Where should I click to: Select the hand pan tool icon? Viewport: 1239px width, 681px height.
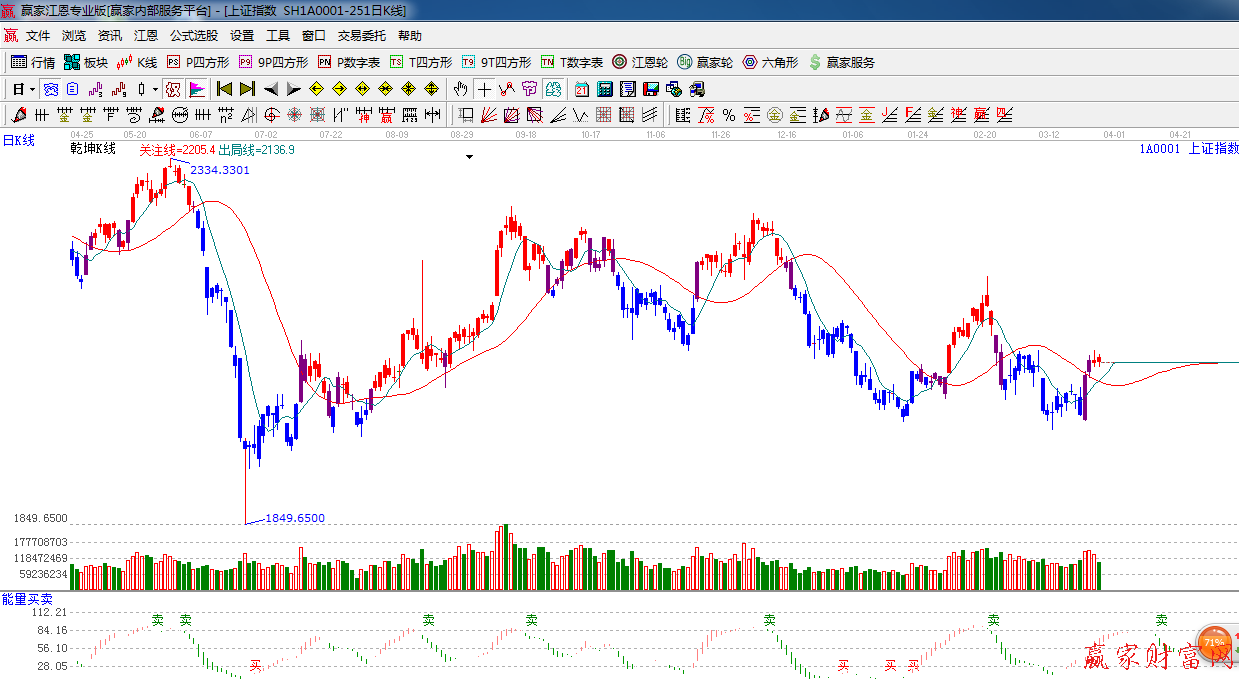460,89
